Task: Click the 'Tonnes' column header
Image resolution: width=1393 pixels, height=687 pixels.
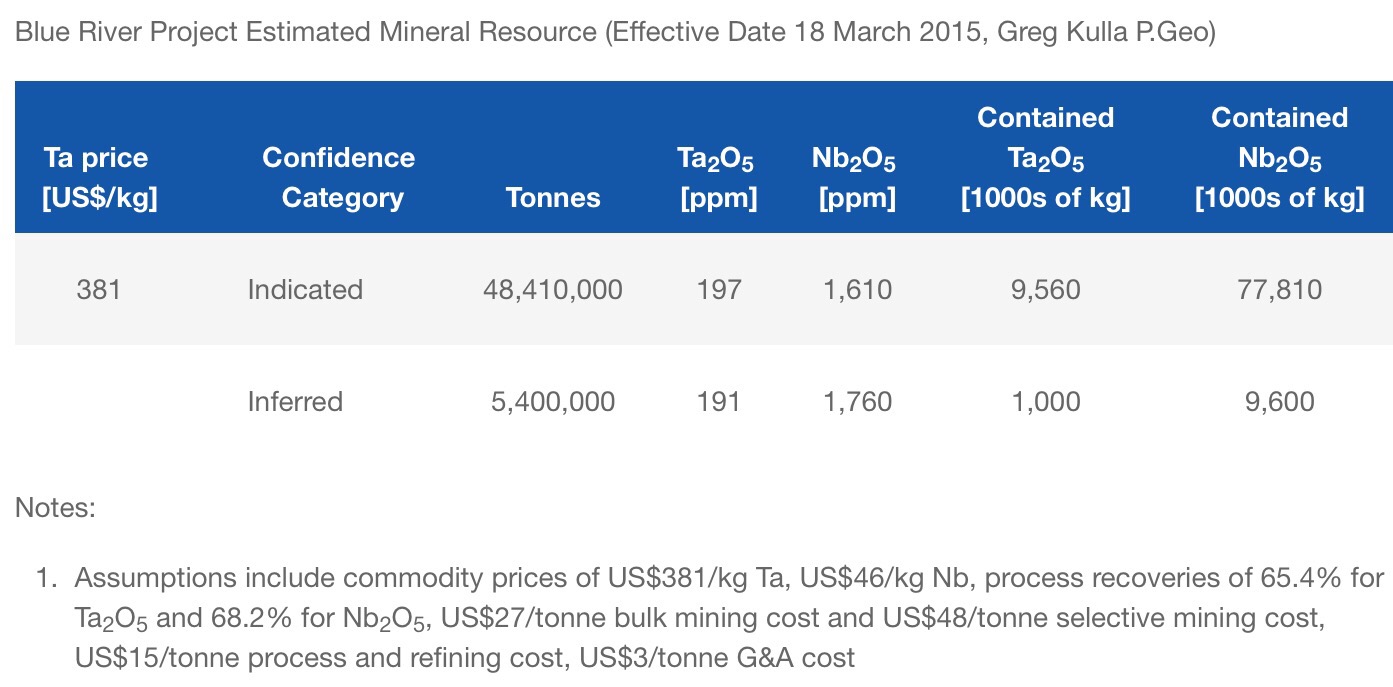Action: 553,197
